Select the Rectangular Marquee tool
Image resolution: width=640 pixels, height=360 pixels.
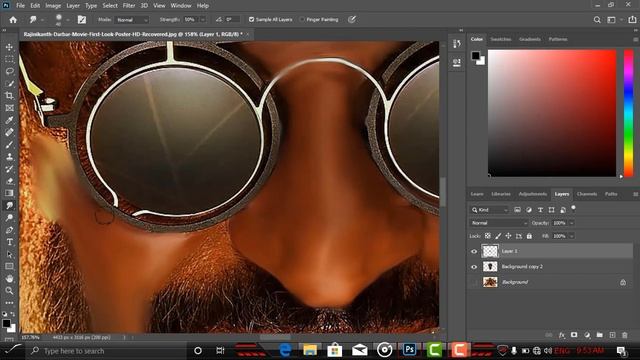click(x=9, y=59)
